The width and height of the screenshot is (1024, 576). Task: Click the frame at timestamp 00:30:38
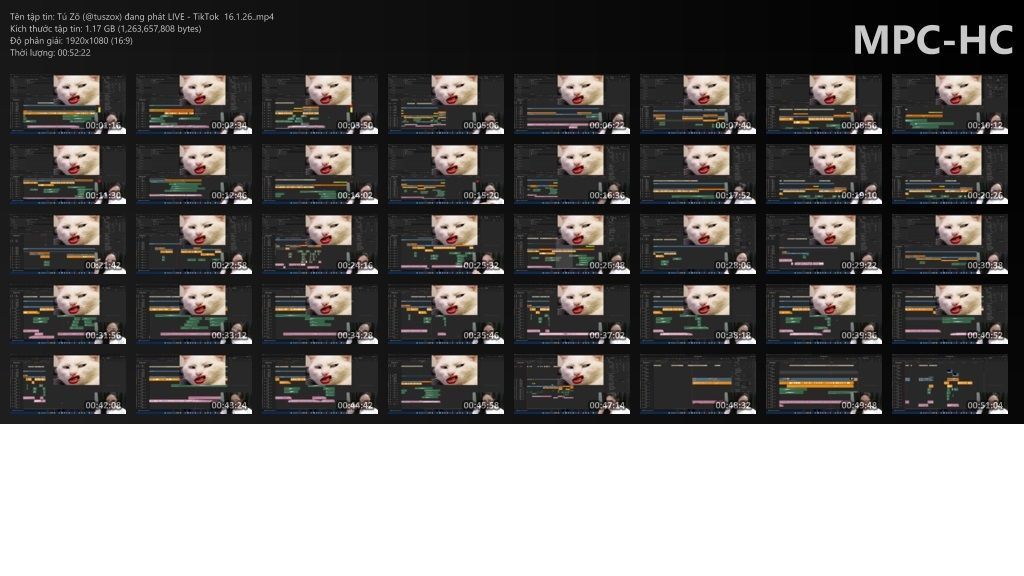(x=950, y=244)
